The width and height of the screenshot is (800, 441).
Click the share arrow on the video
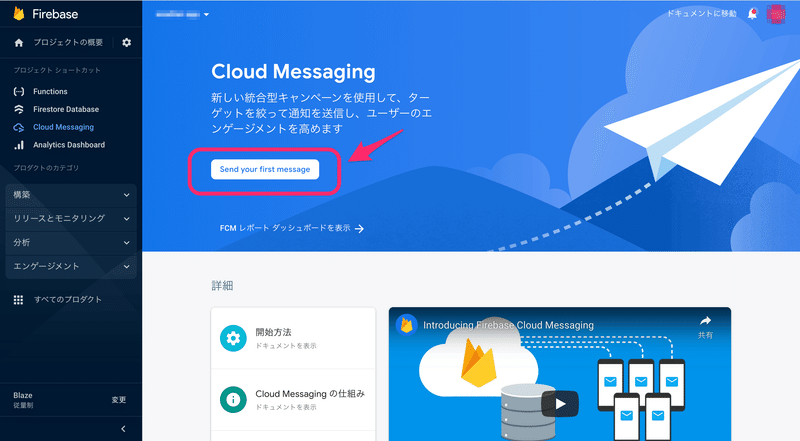pyautogui.click(x=705, y=321)
